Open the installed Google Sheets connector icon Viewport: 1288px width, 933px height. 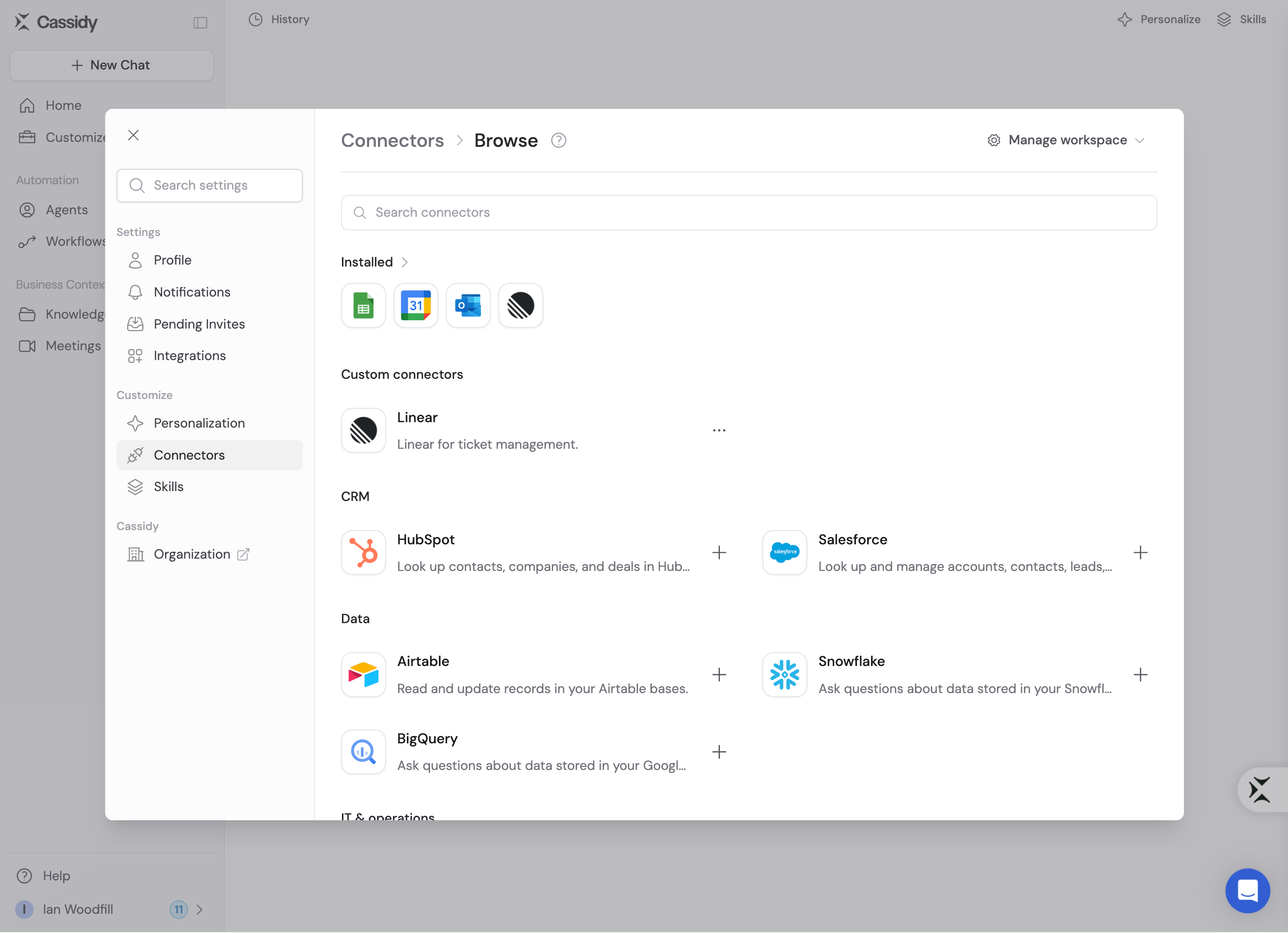[364, 305]
